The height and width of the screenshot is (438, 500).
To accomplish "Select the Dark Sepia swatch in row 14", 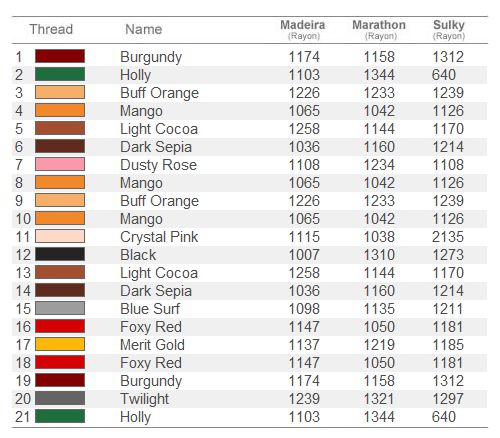I will [60, 290].
